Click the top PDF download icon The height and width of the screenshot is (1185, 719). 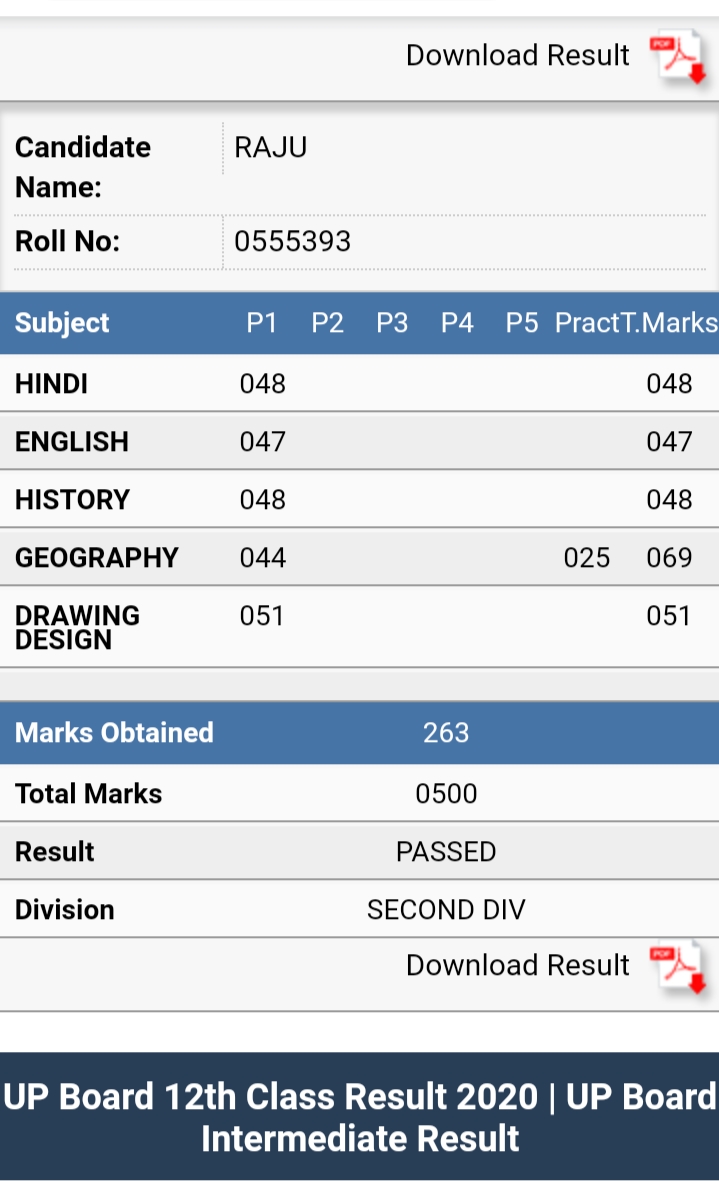click(677, 58)
